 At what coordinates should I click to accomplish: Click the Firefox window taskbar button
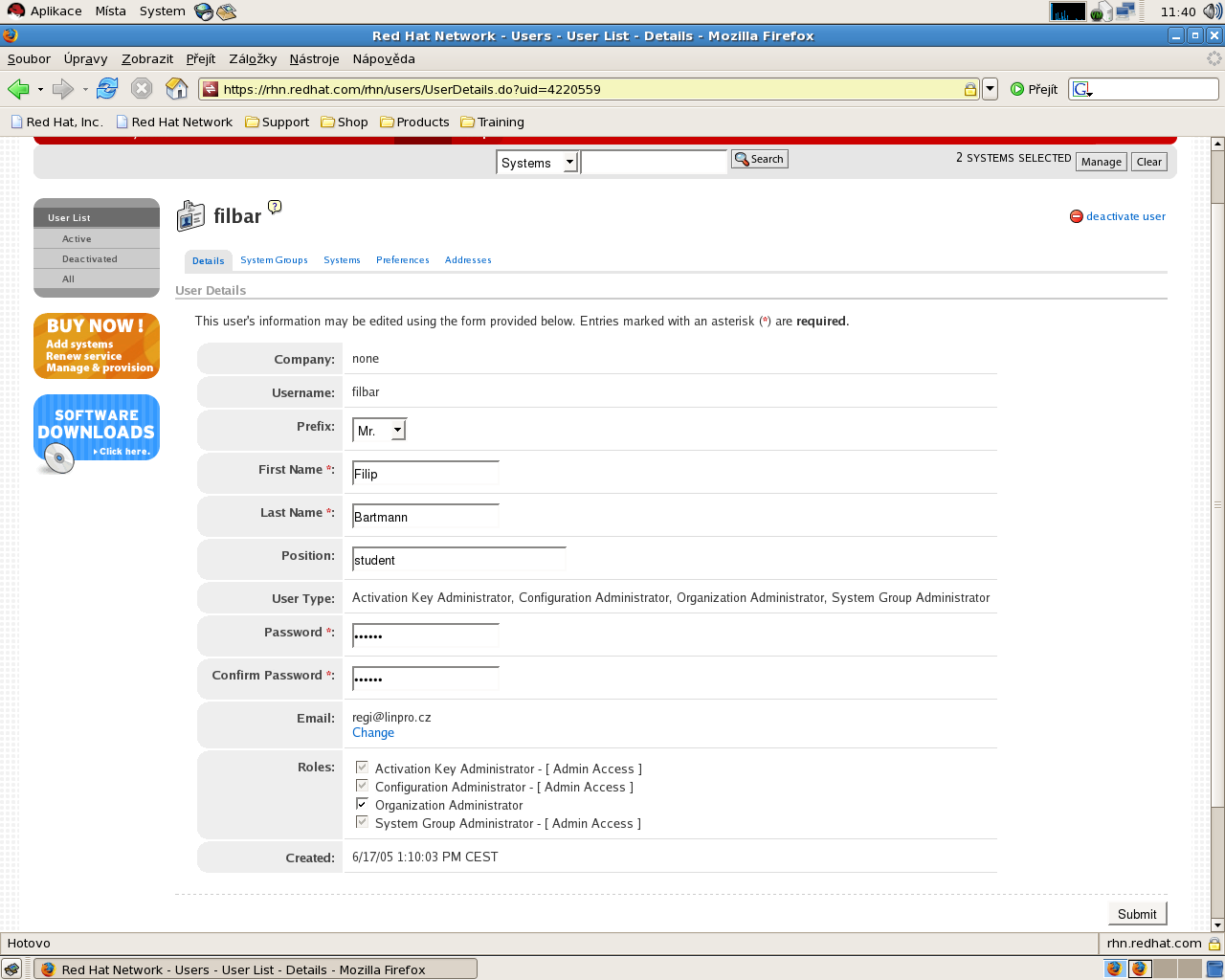[x=256, y=969]
